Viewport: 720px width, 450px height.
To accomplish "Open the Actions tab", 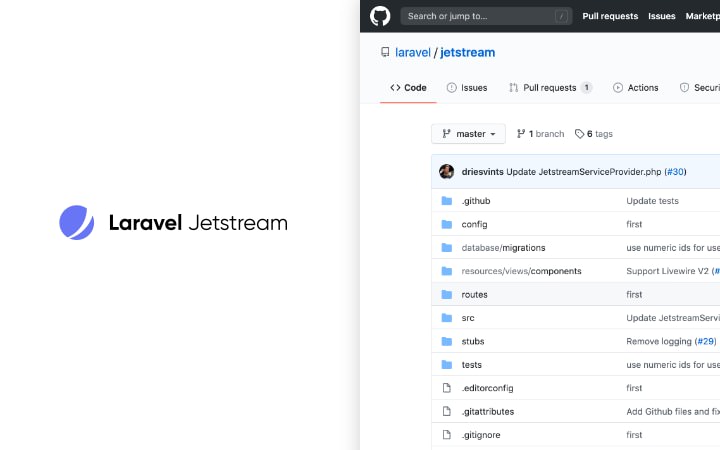I will click(x=636, y=87).
